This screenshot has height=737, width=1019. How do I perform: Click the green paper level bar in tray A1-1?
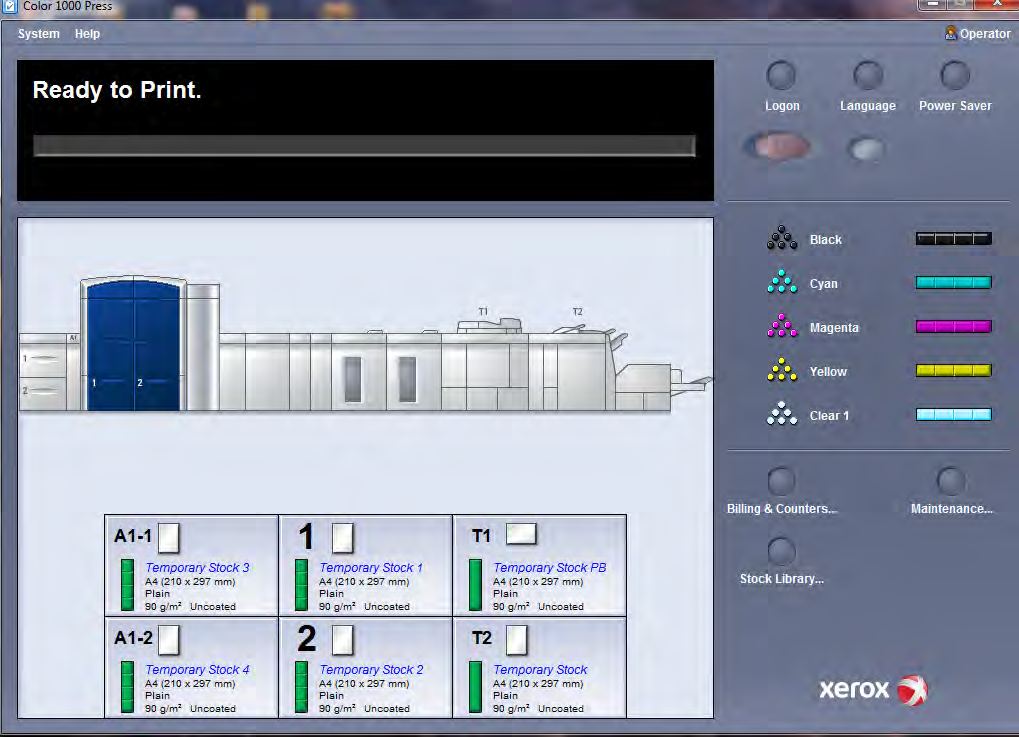pyautogui.click(x=127, y=585)
